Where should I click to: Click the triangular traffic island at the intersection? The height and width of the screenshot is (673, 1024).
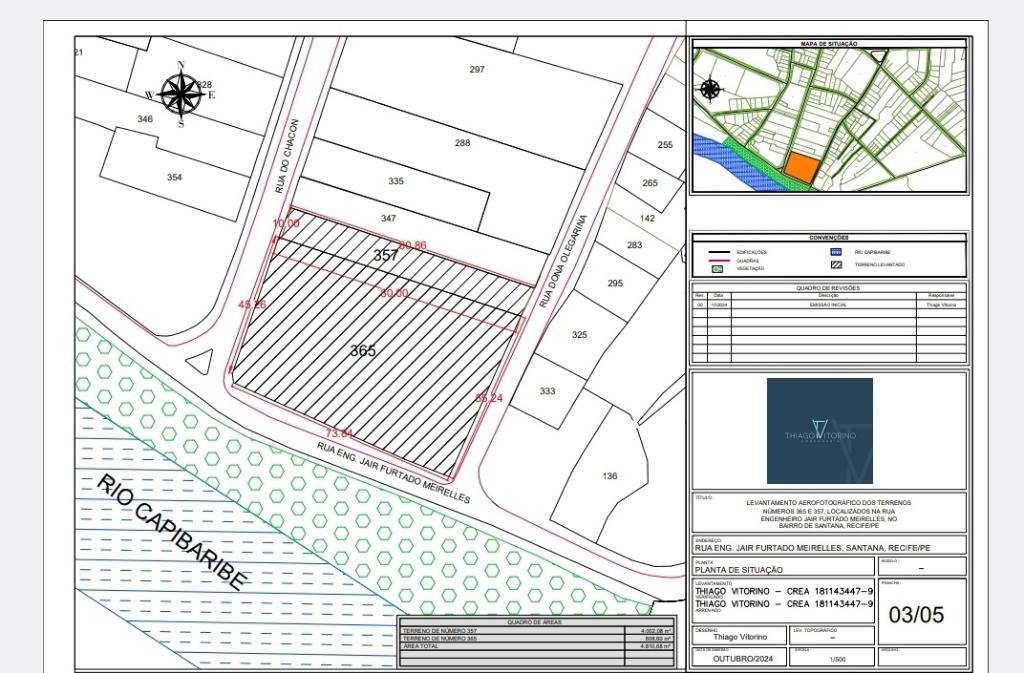click(205, 362)
